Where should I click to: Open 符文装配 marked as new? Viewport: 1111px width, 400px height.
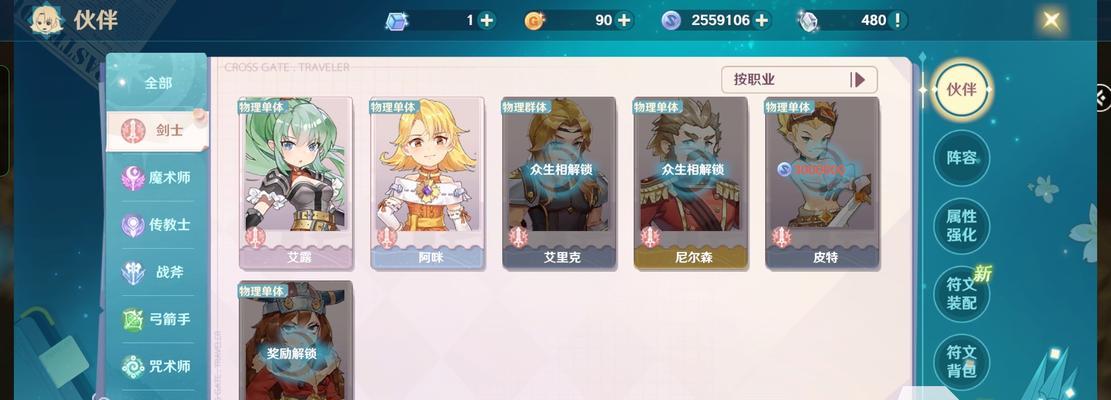(x=961, y=294)
